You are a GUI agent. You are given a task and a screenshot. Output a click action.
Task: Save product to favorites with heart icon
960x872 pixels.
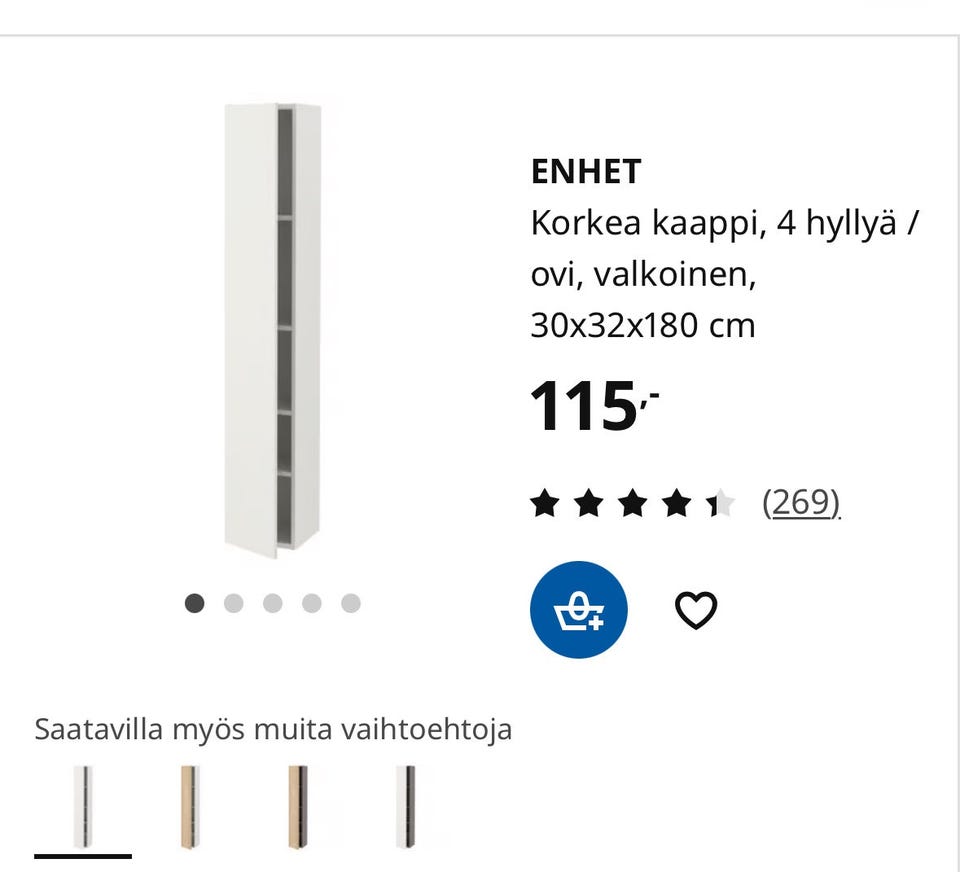pos(697,608)
